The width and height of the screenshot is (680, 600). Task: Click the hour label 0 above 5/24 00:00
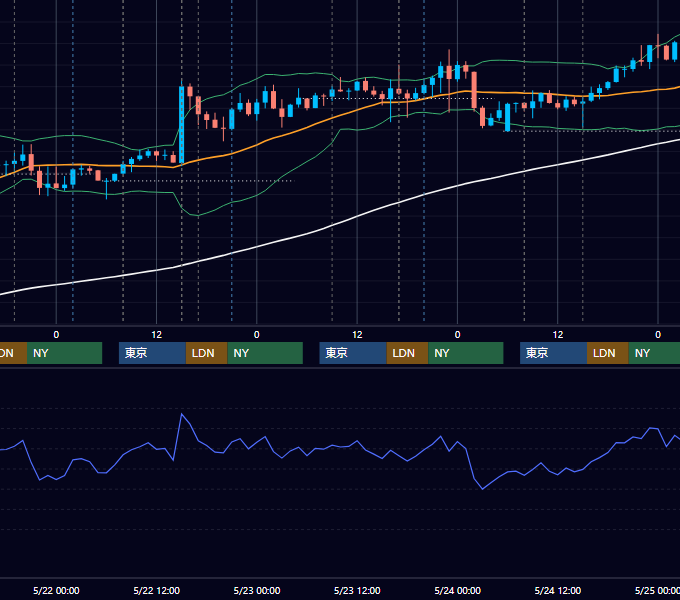(x=457, y=335)
